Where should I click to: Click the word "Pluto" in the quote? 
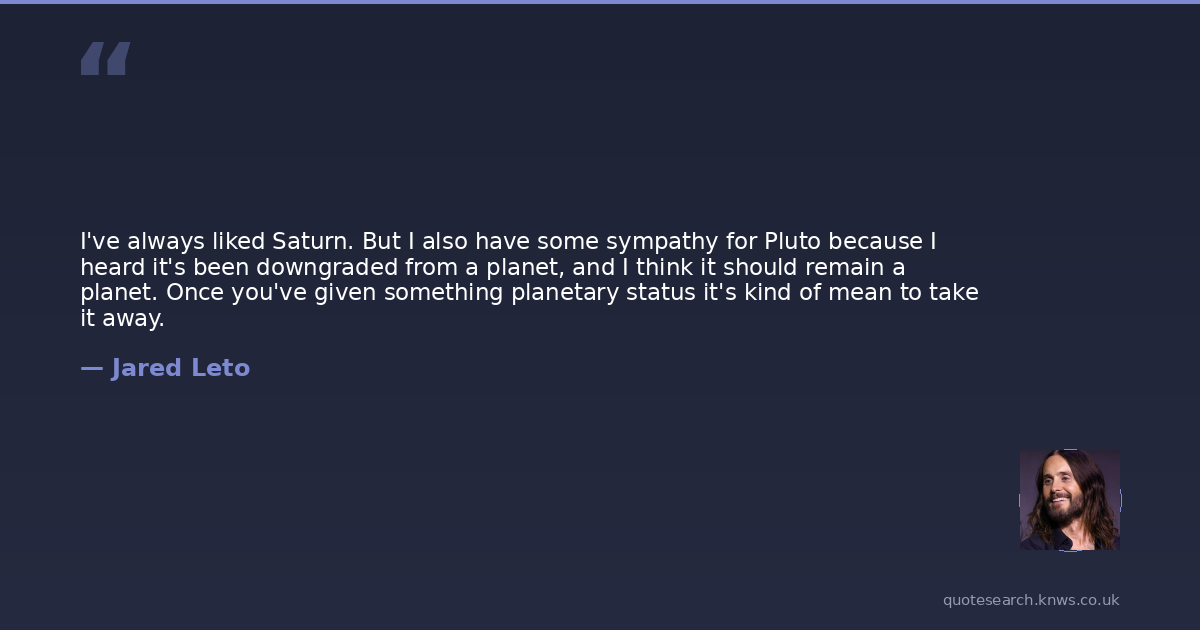[x=793, y=241]
